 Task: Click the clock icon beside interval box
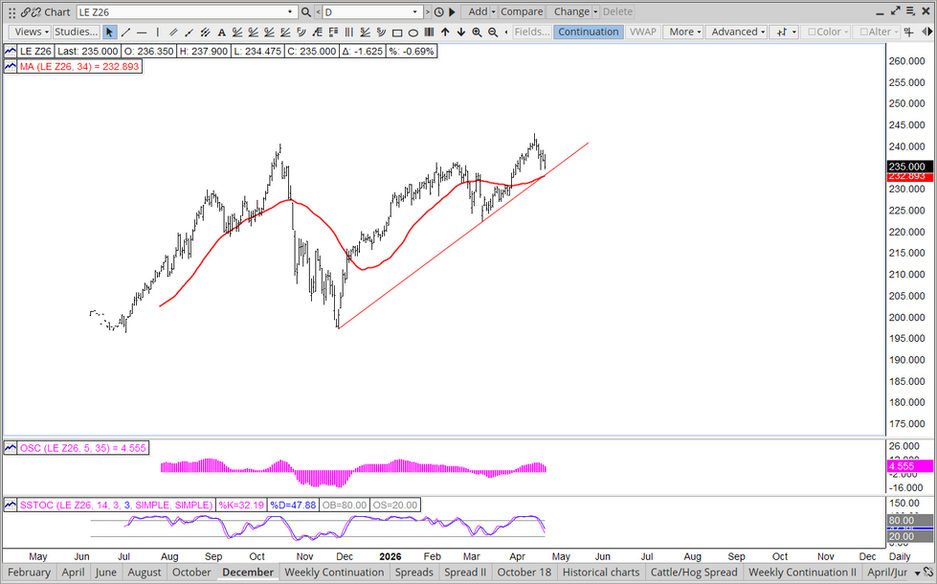[439, 12]
